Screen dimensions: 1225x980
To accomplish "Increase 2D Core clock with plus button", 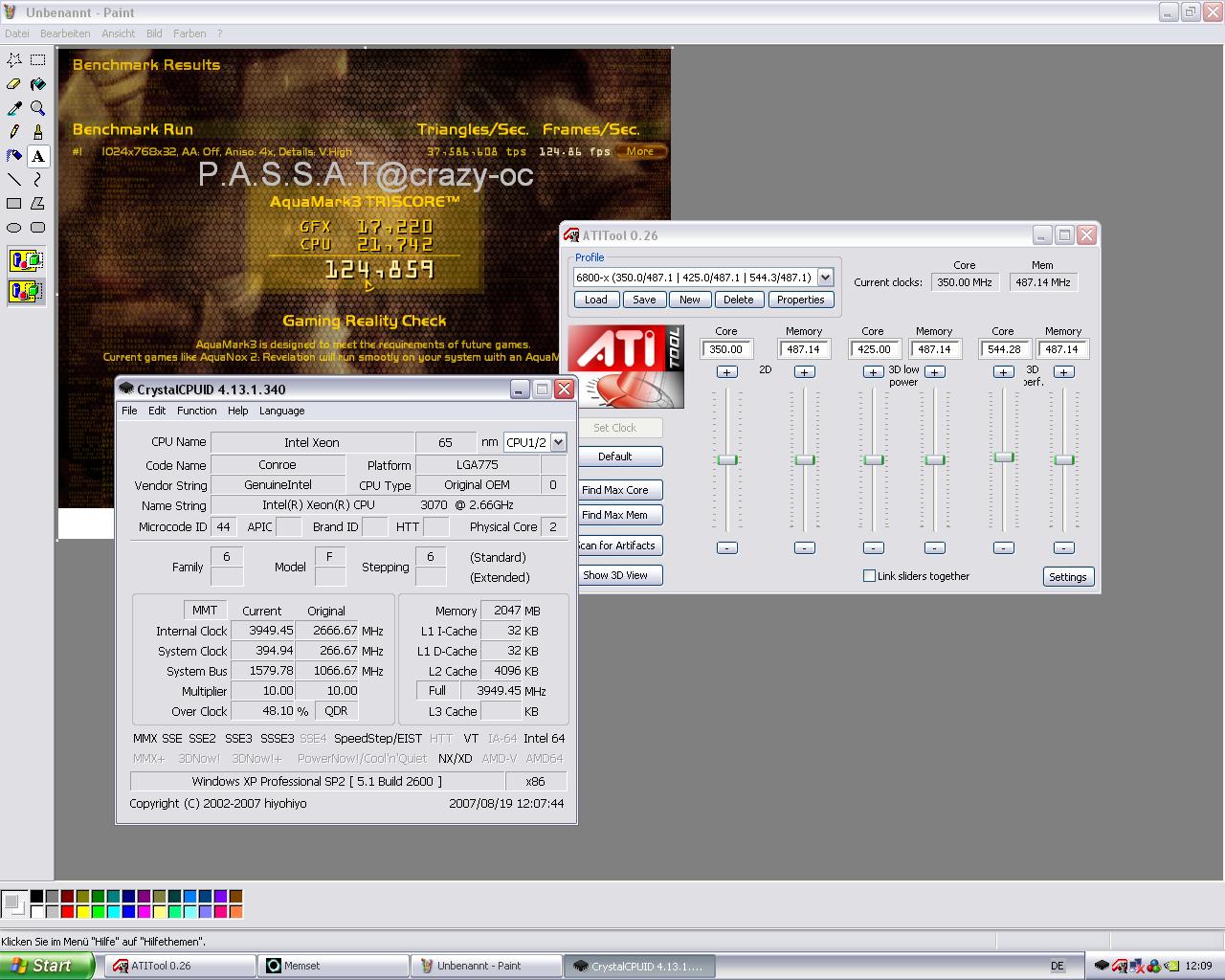I will [727, 372].
